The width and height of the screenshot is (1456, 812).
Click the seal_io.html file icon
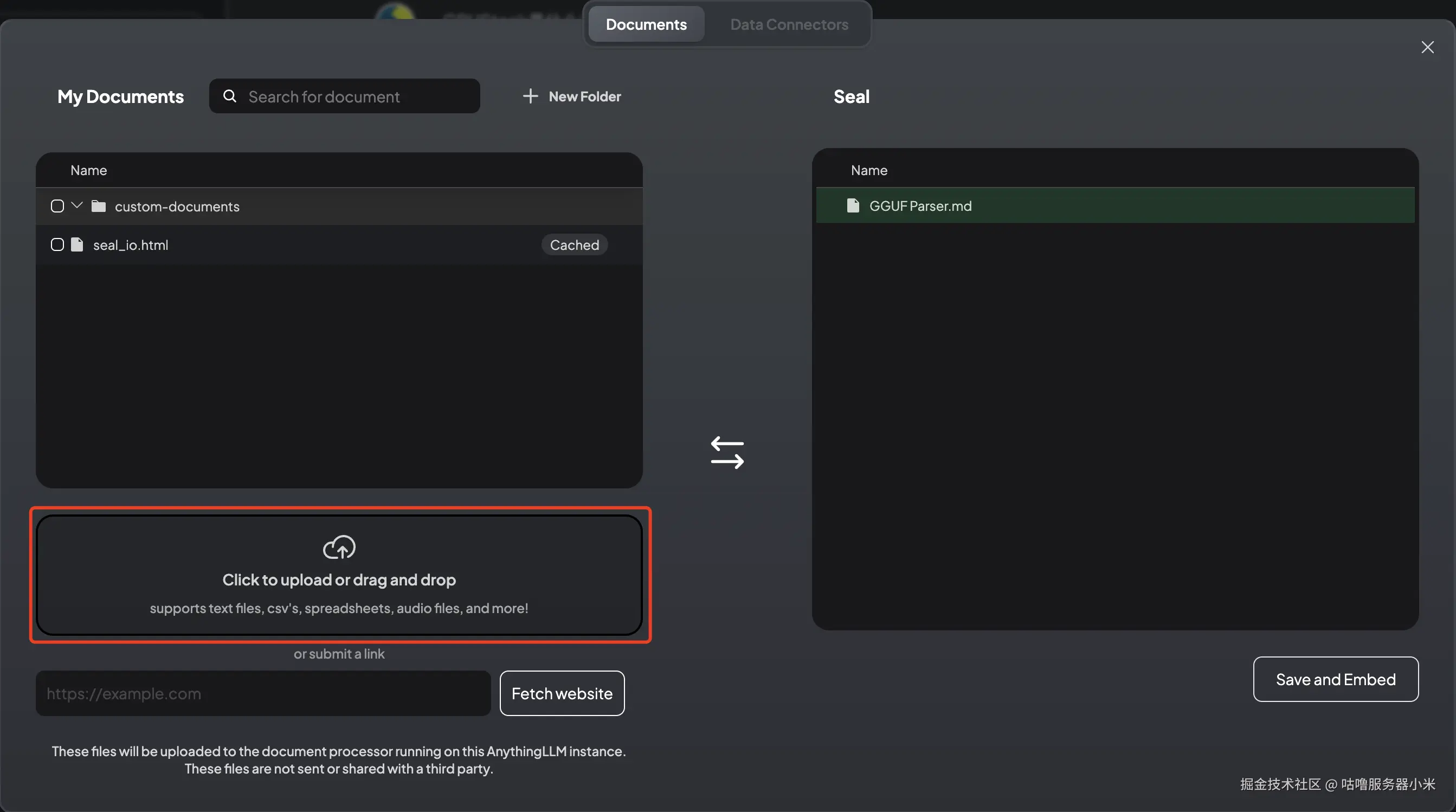pos(77,244)
